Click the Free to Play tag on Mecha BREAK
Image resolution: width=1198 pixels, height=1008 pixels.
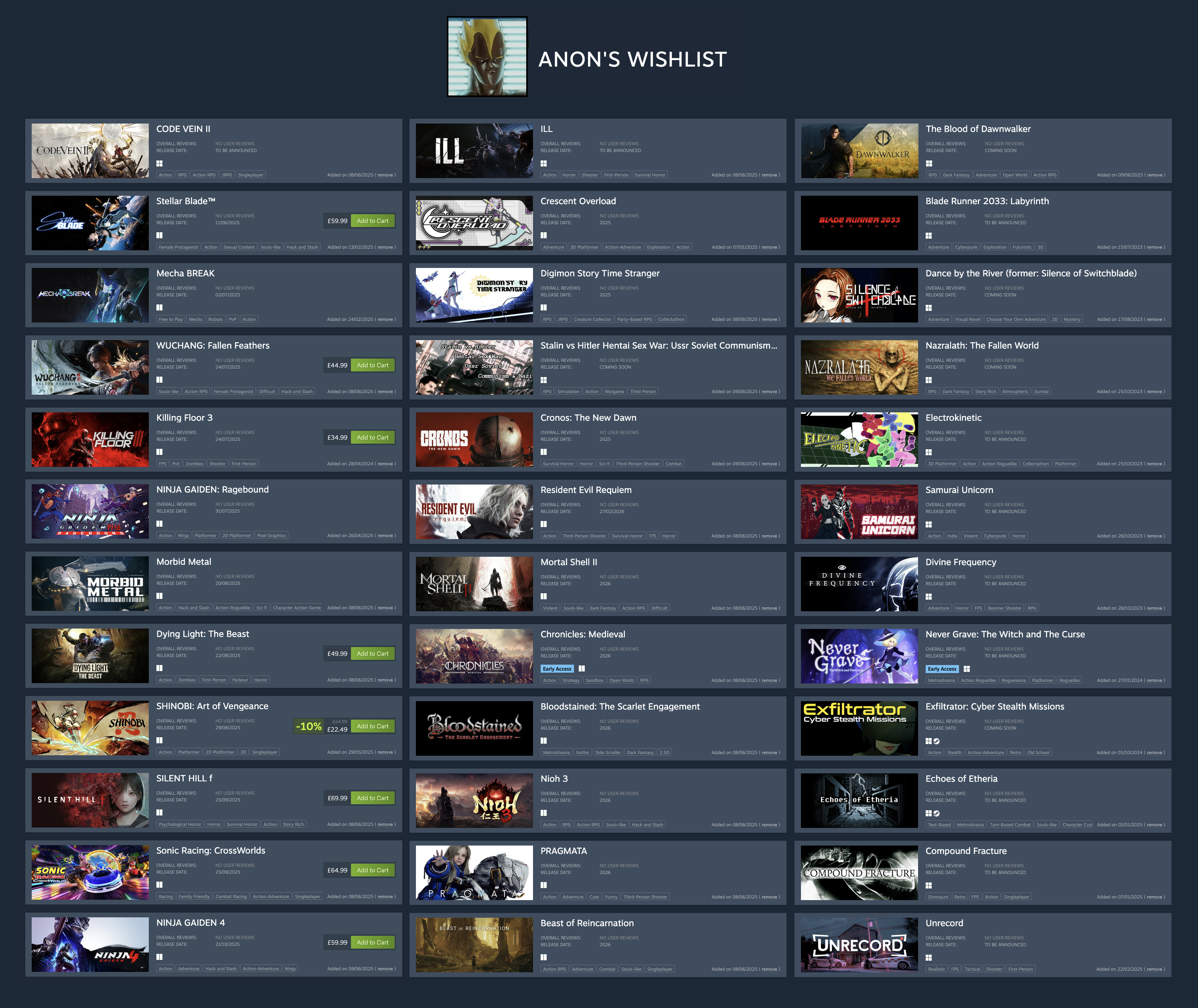coord(171,319)
